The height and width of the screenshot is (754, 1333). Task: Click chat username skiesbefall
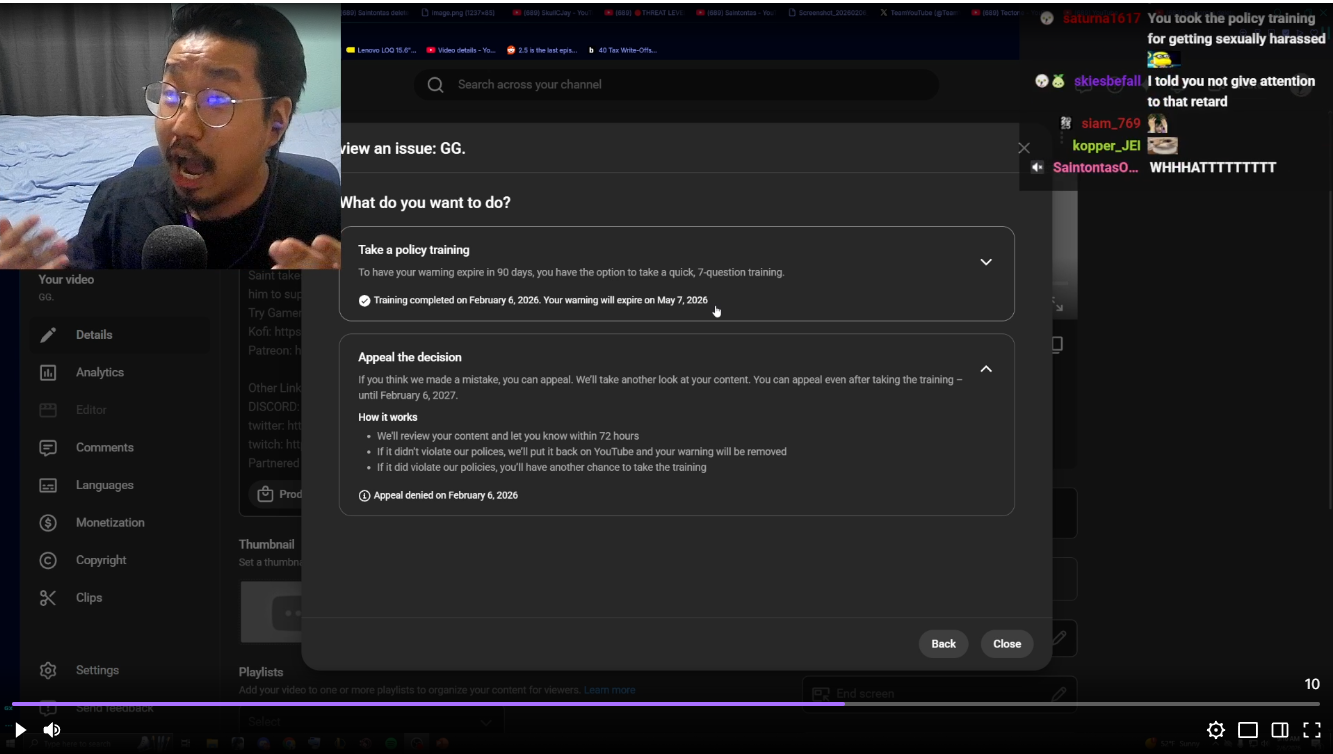pos(1107,81)
